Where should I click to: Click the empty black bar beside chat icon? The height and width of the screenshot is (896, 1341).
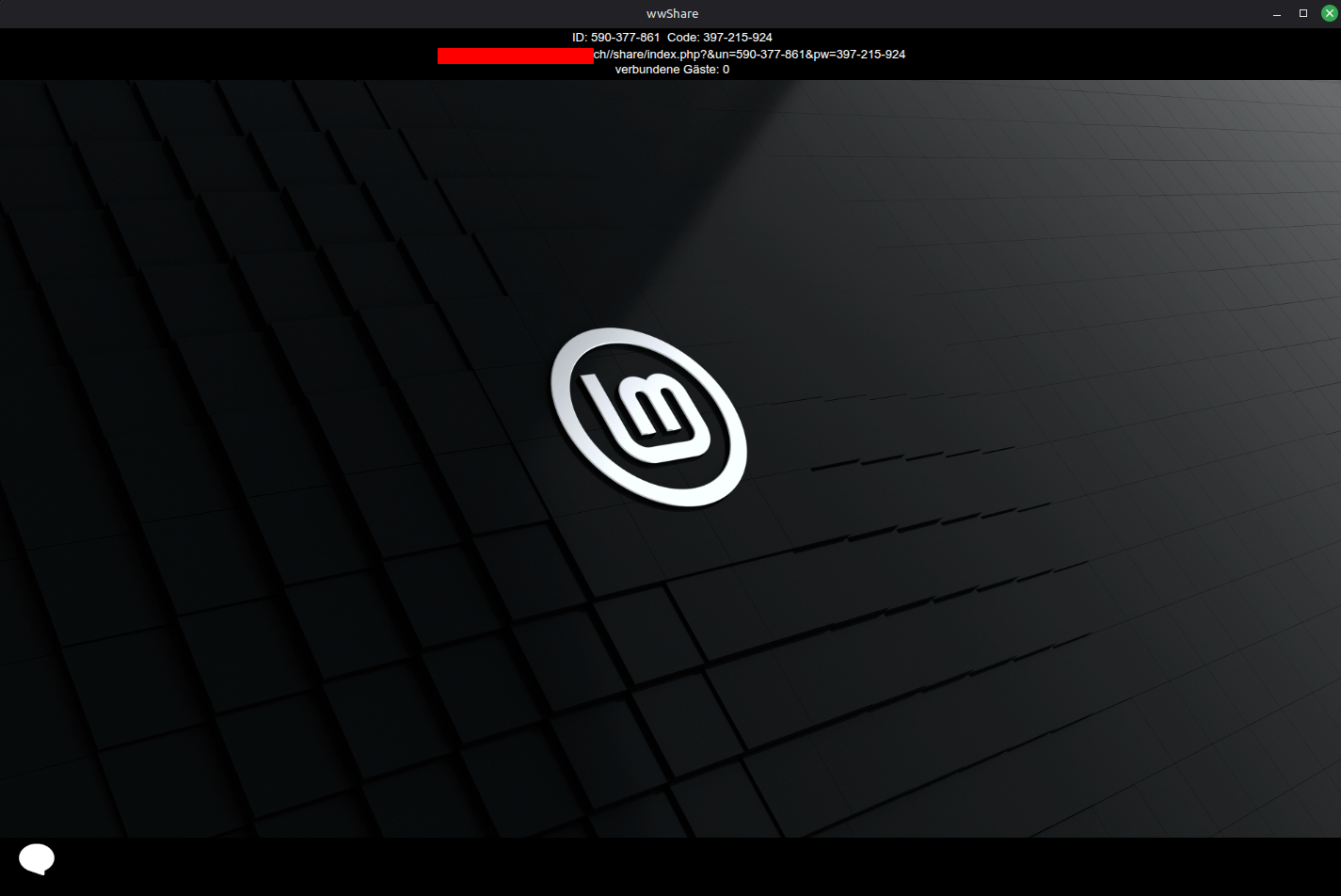(659, 866)
